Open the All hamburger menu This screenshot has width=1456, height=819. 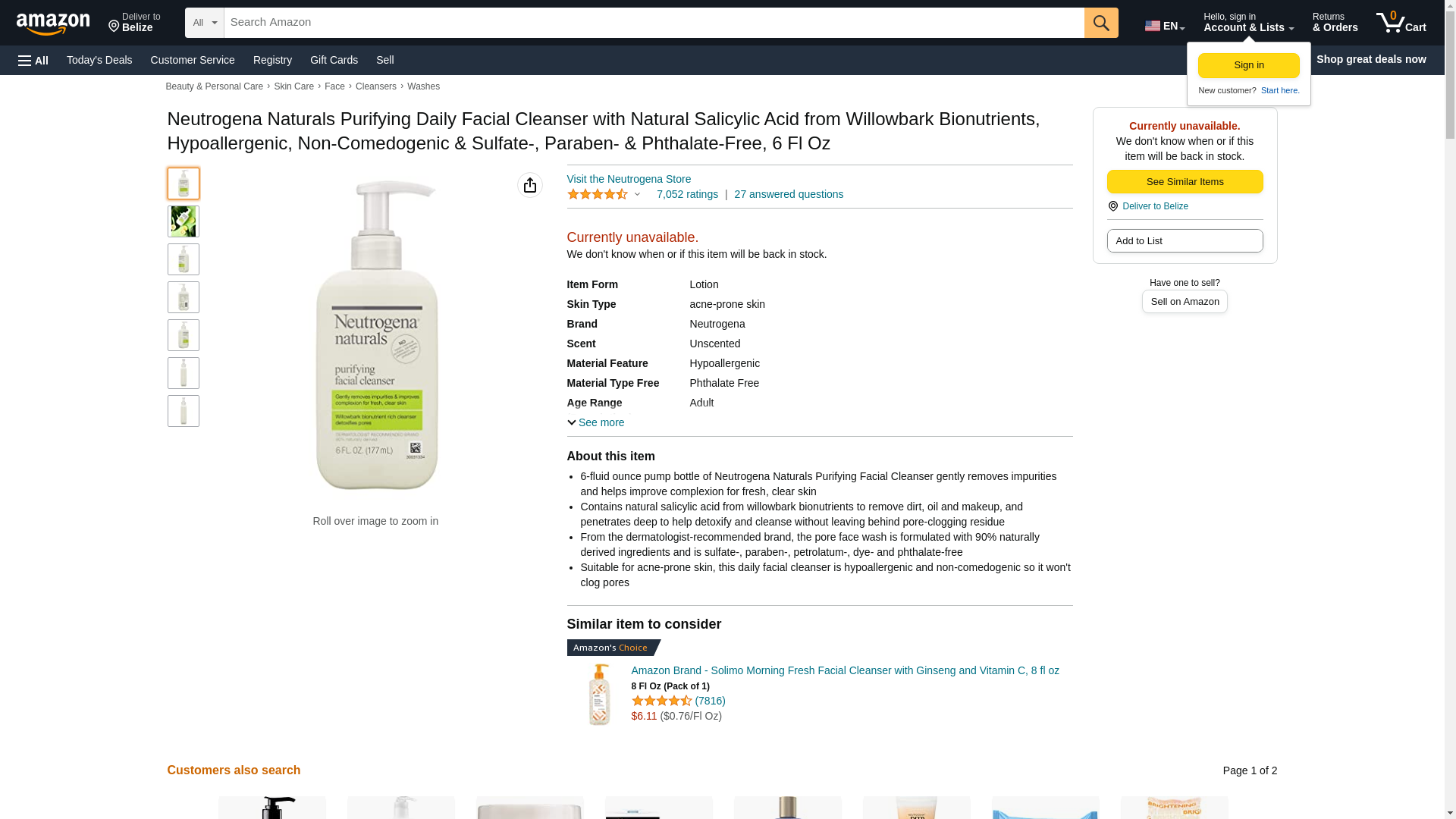pos(33,60)
